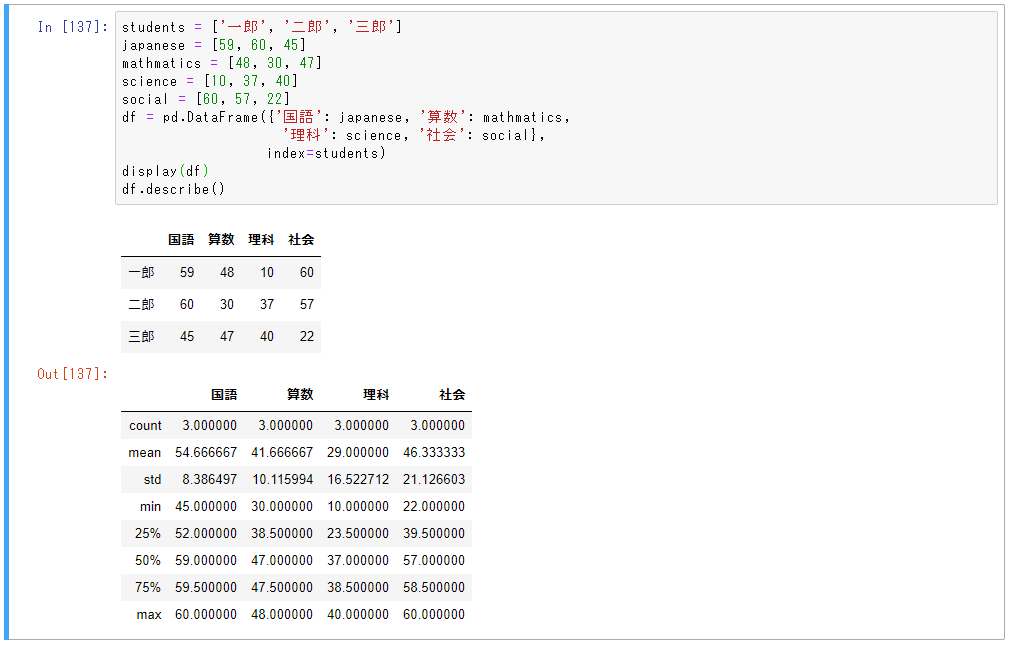Select the 三郎 row label
Screen dimensions: 1009x645
click(x=142, y=337)
